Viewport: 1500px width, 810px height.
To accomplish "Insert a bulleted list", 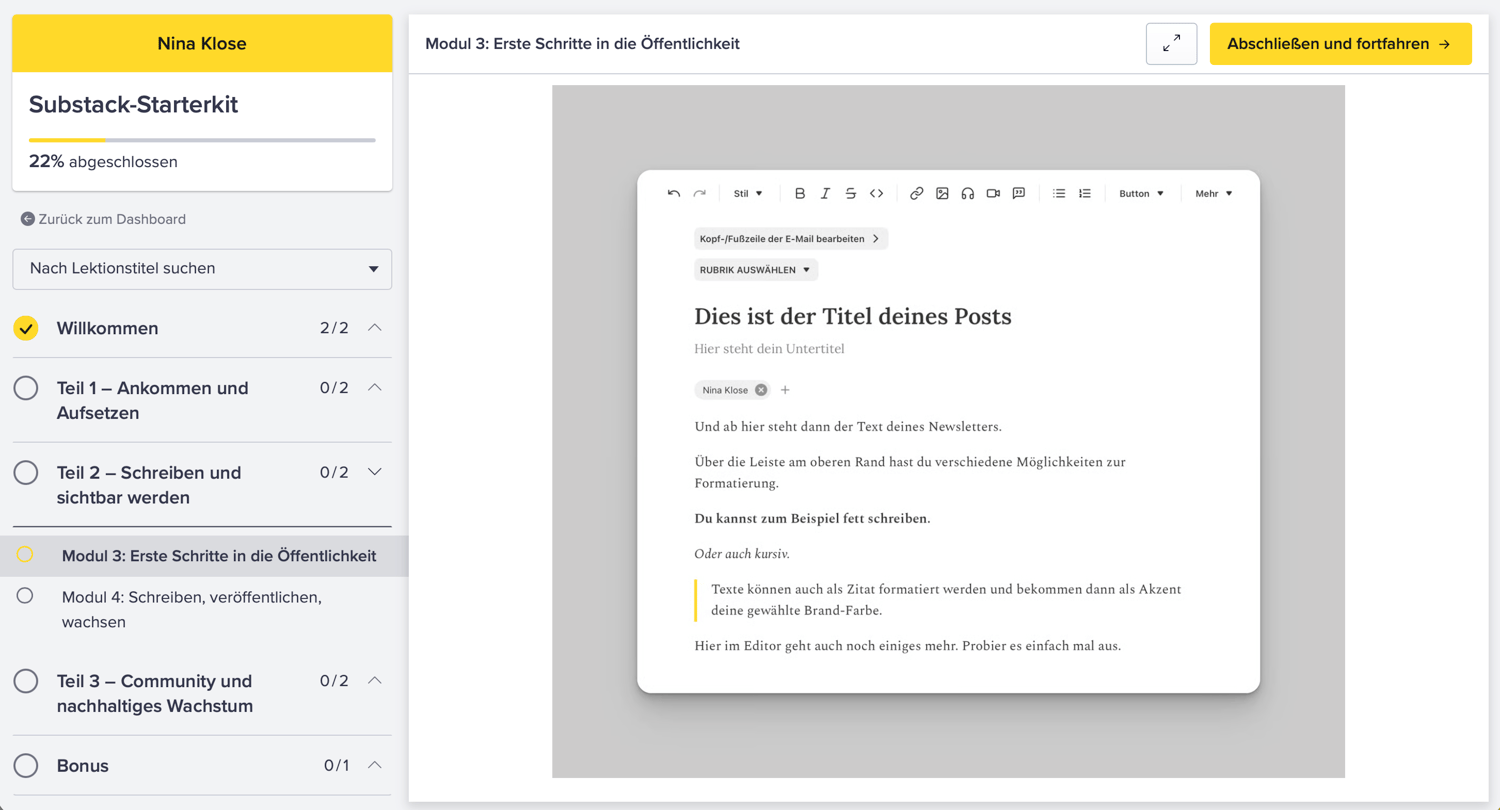I will point(1059,194).
